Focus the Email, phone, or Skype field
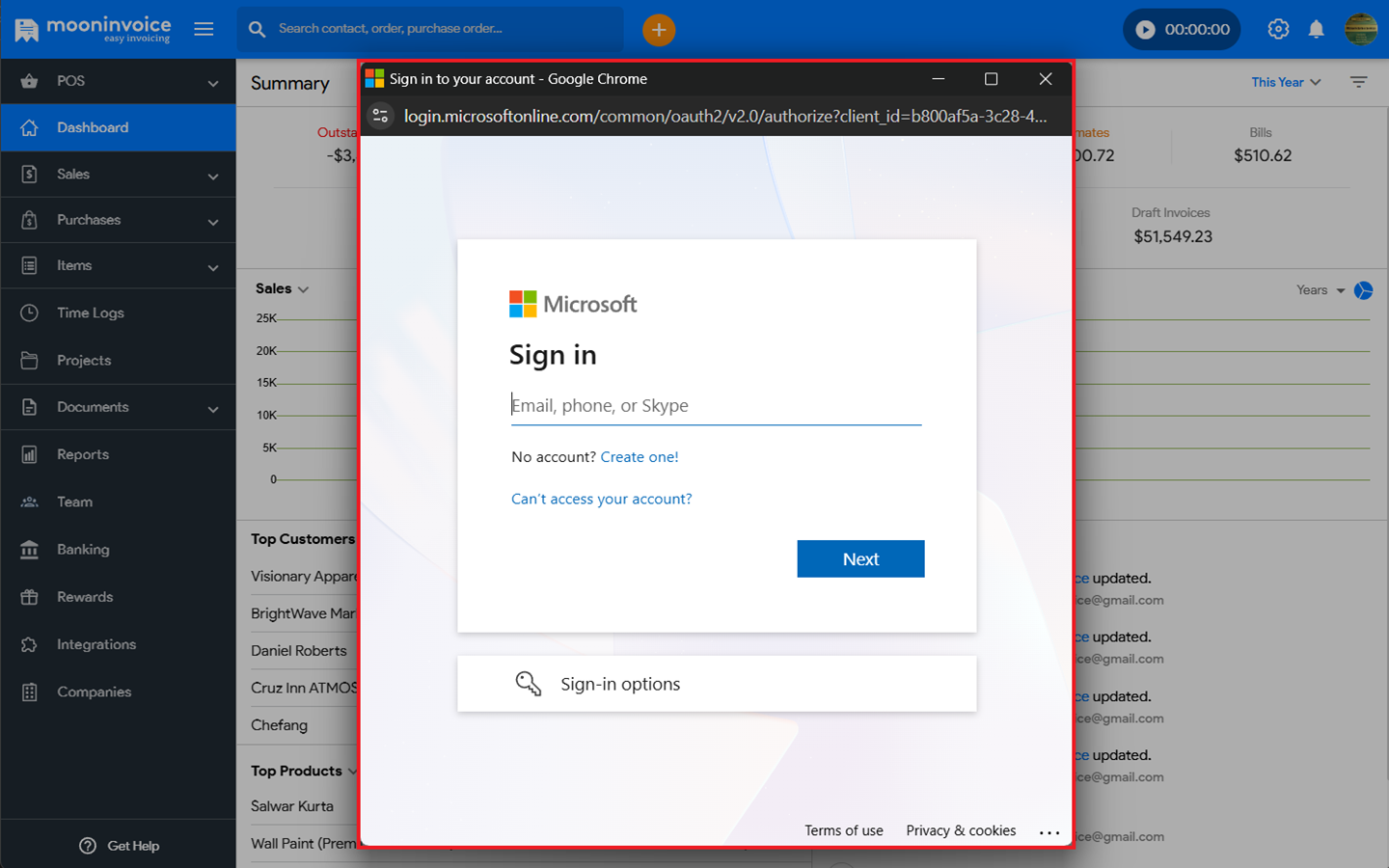The image size is (1389, 868). pyautogui.click(x=715, y=406)
